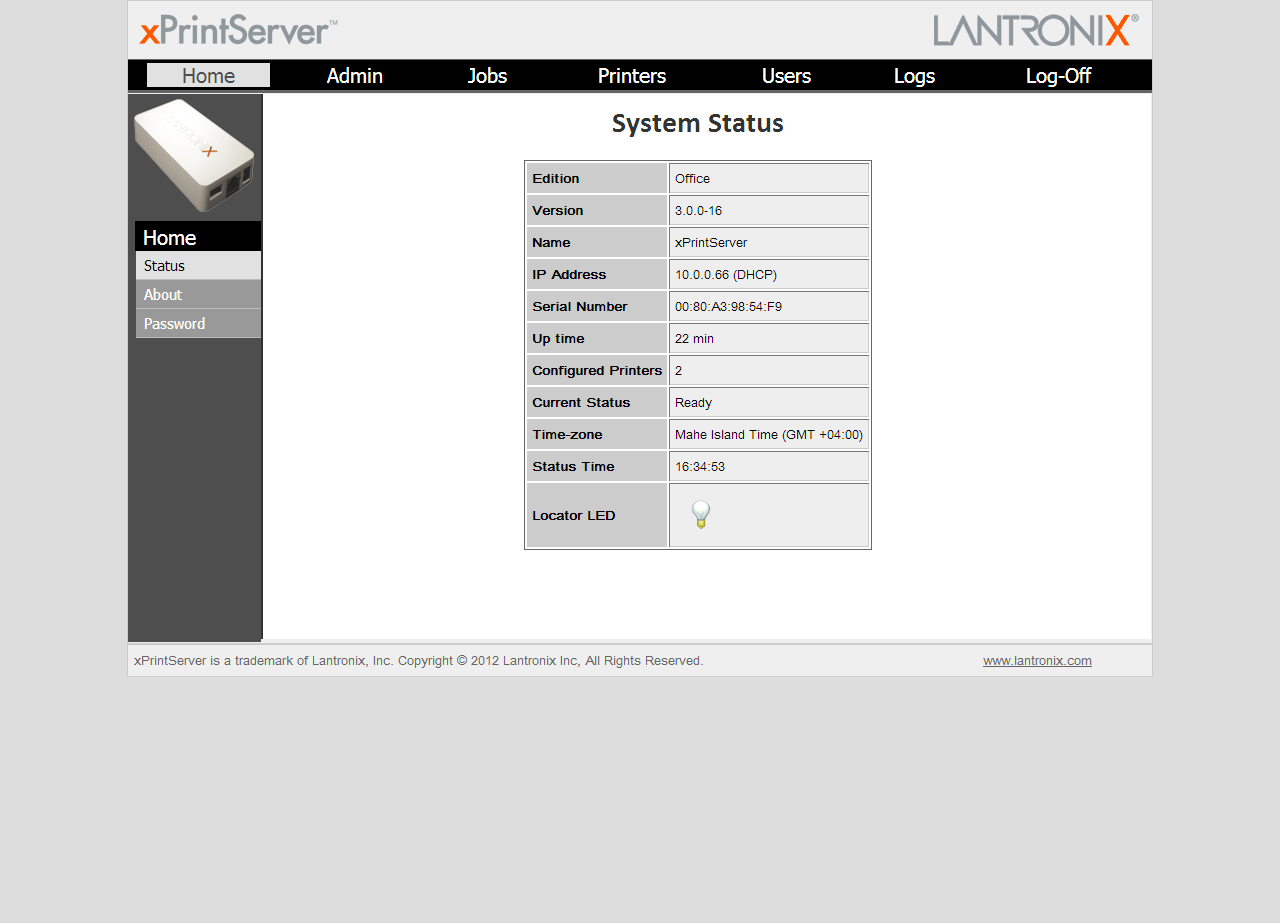Viewport: 1280px width, 923px height.
Task: Toggle the Locator LED light bulb
Action: 701,514
